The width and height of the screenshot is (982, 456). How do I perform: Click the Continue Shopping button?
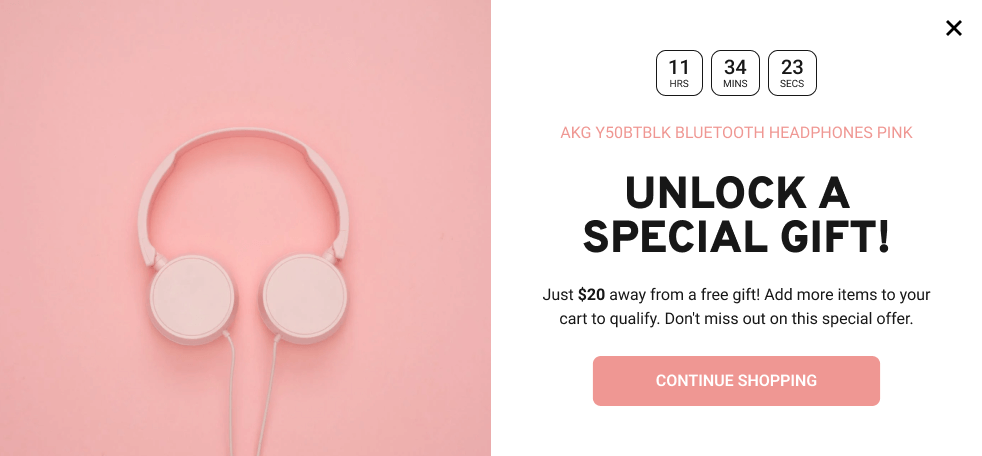tap(736, 381)
